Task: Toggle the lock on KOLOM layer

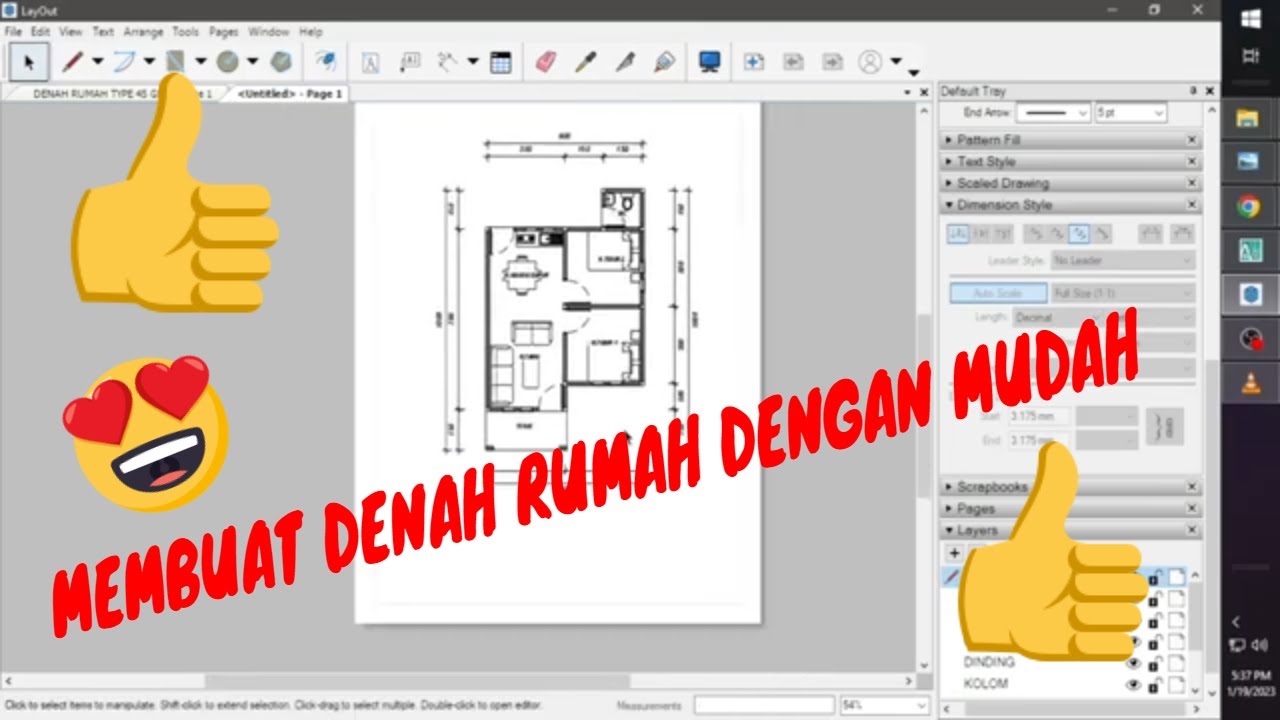Action: 1154,685
